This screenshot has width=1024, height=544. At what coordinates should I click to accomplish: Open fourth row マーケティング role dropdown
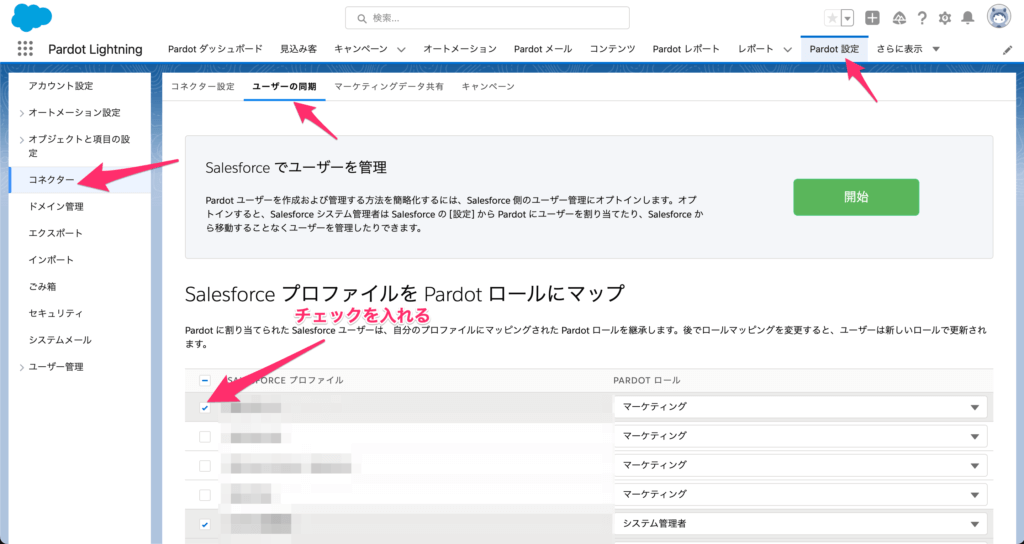(800, 494)
